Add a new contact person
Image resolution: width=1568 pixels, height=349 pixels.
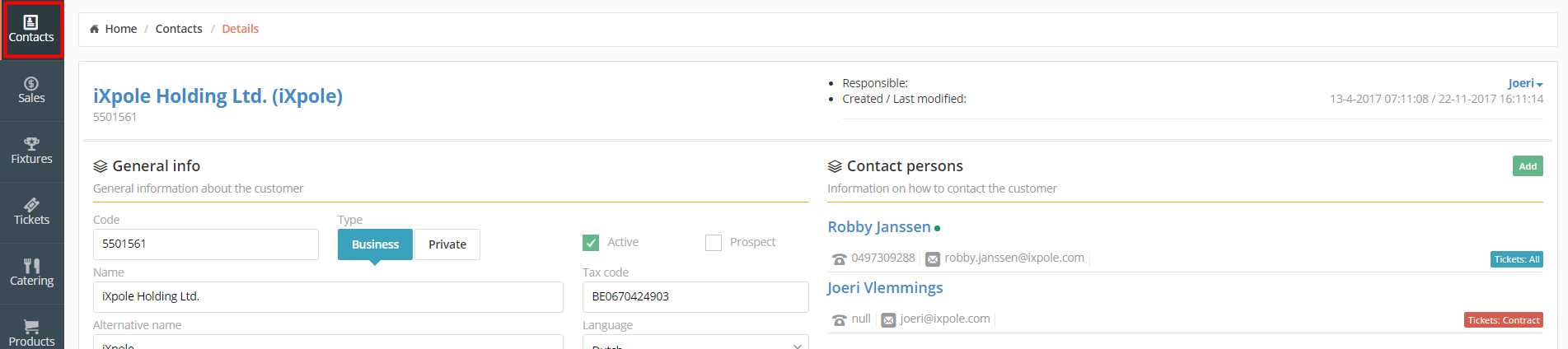coord(1528,166)
